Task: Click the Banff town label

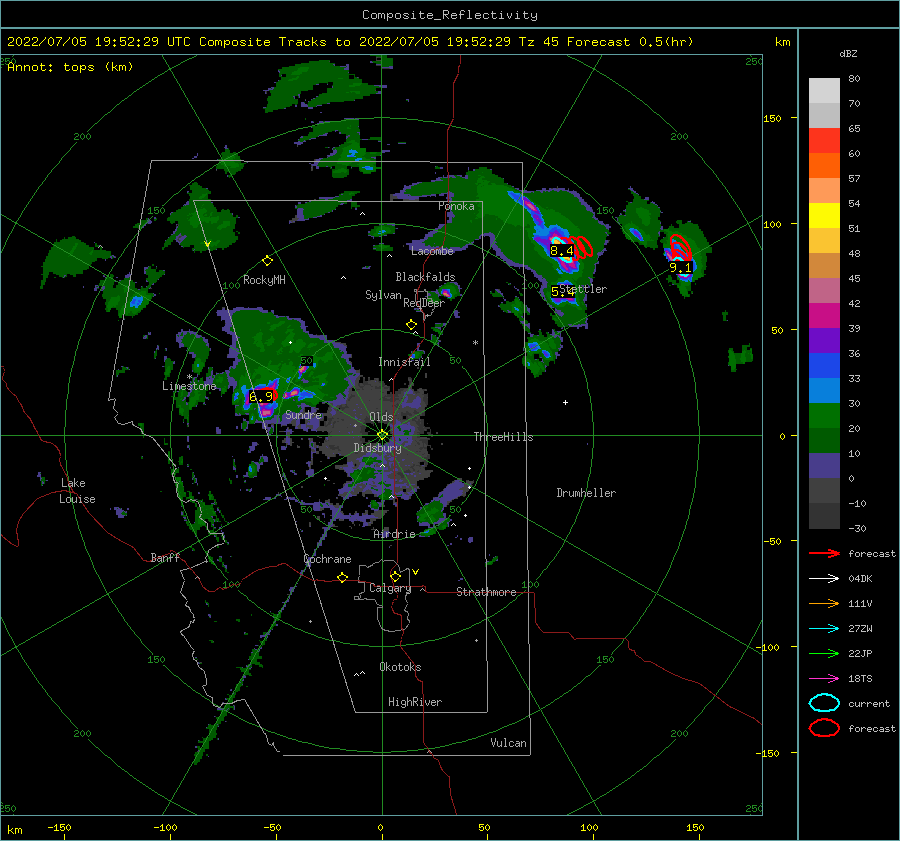Action: (x=165, y=557)
